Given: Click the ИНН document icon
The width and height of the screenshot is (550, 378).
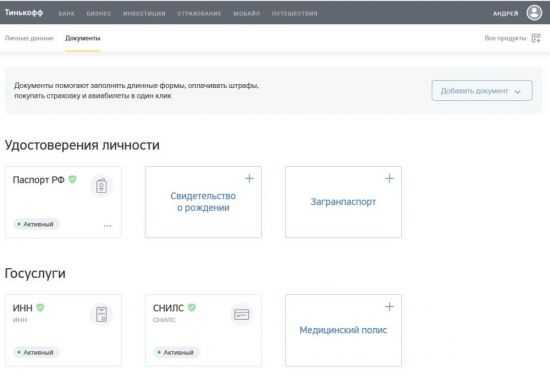Looking at the screenshot, I should 101,314.
